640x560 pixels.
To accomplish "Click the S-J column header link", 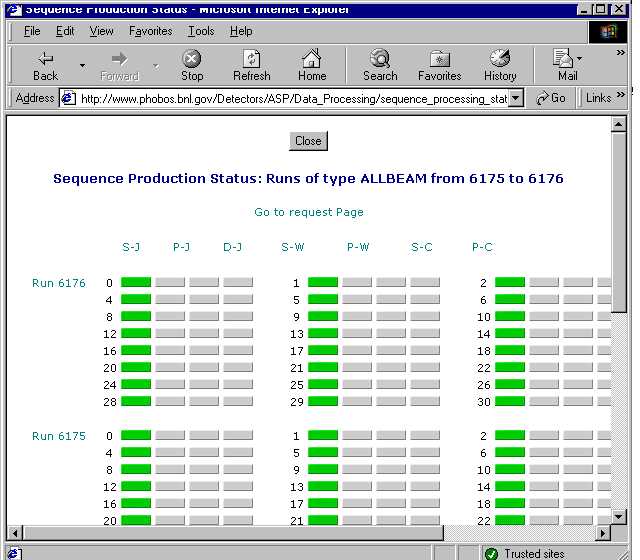I will pos(131,247).
